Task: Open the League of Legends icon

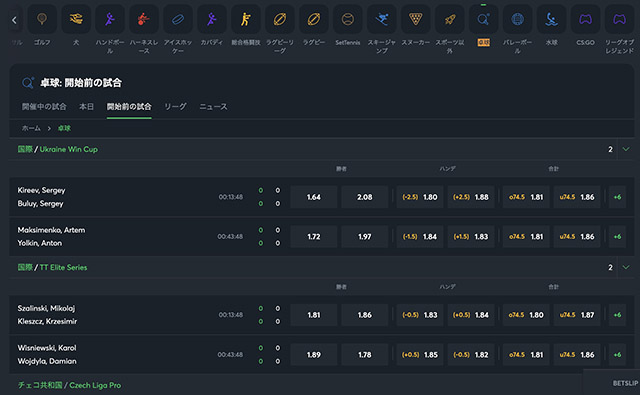Action: tap(619, 19)
